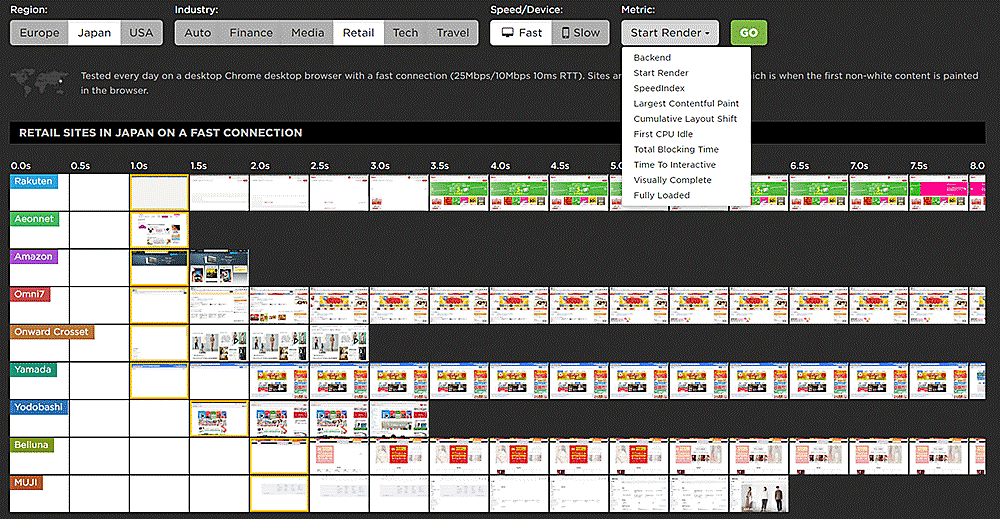The width and height of the screenshot is (1000, 519).
Task: Open Aeonnet's highlighted start render thumbnail
Action: pos(159,229)
